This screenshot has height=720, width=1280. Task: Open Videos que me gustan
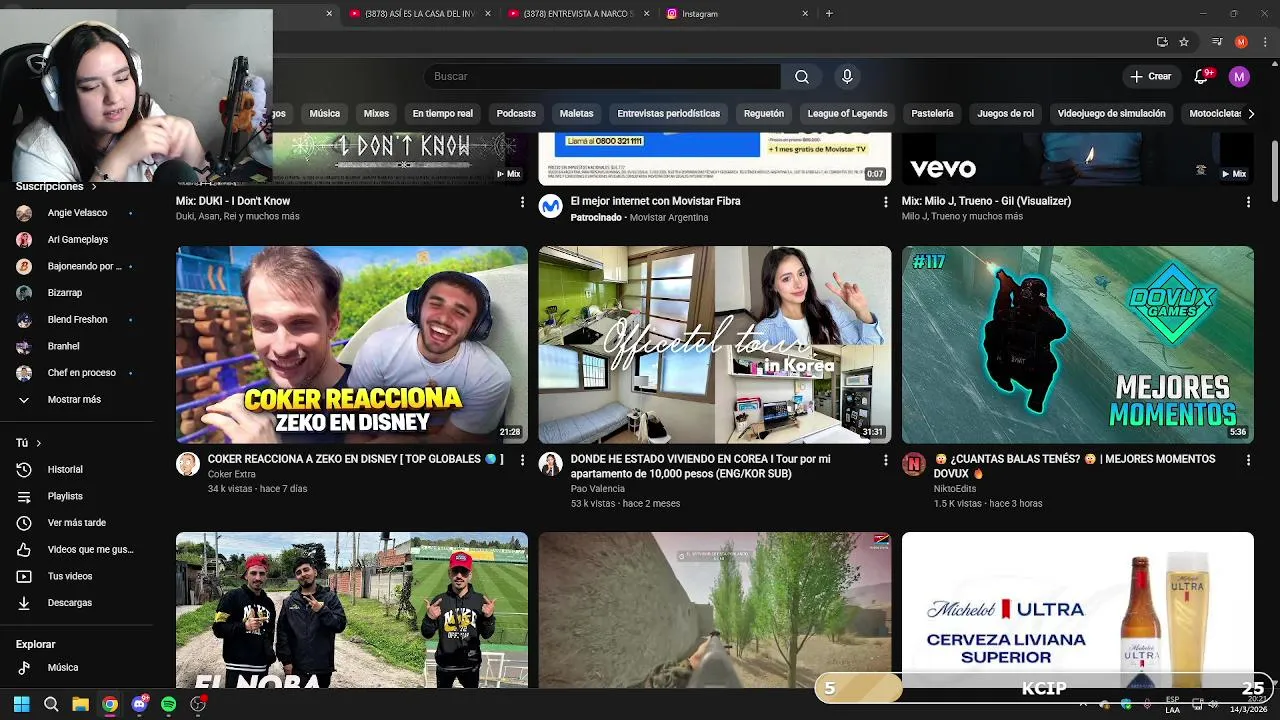tap(76, 550)
